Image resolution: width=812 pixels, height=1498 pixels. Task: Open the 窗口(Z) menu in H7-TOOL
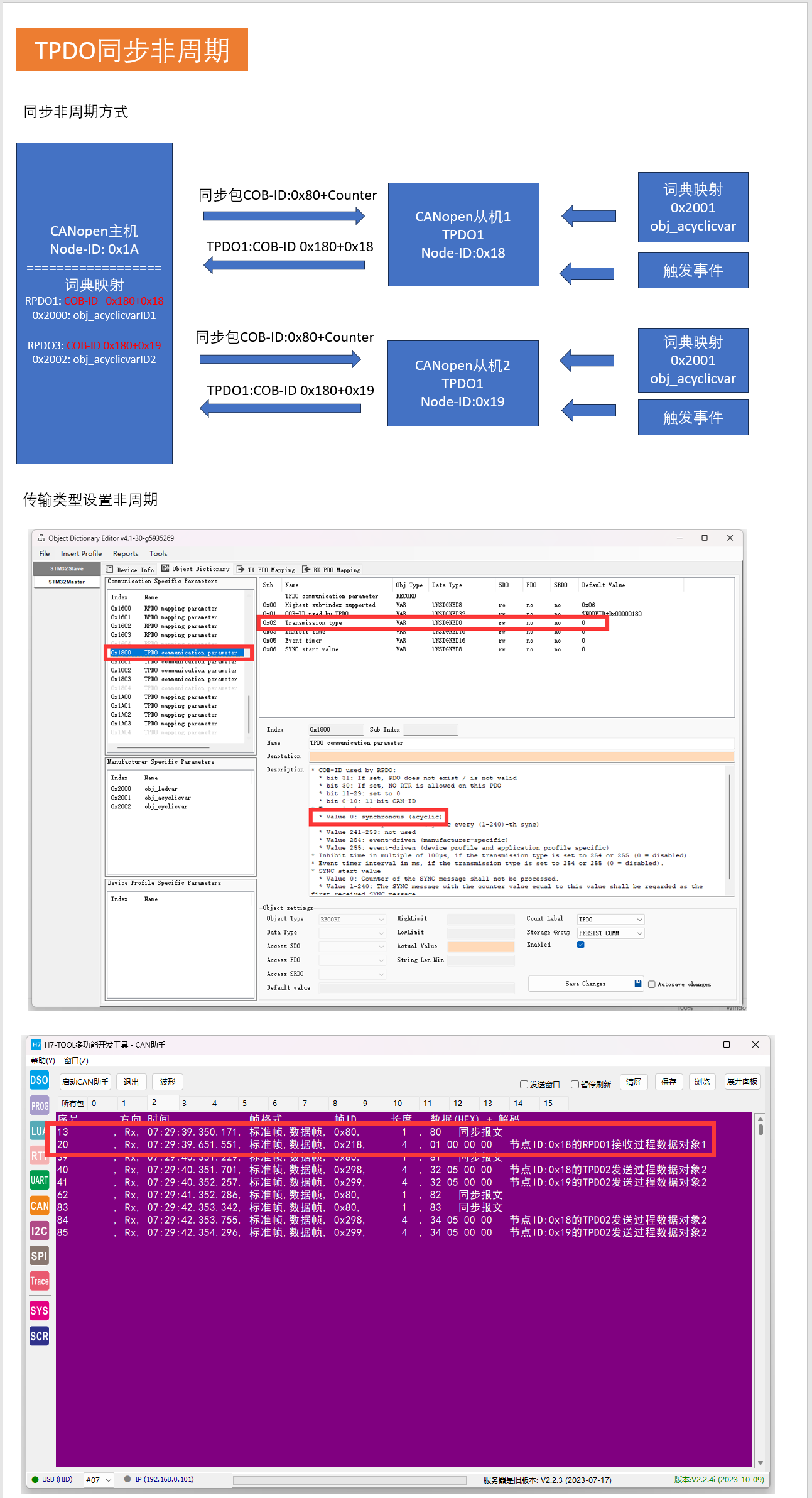[x=76, y=1060]
